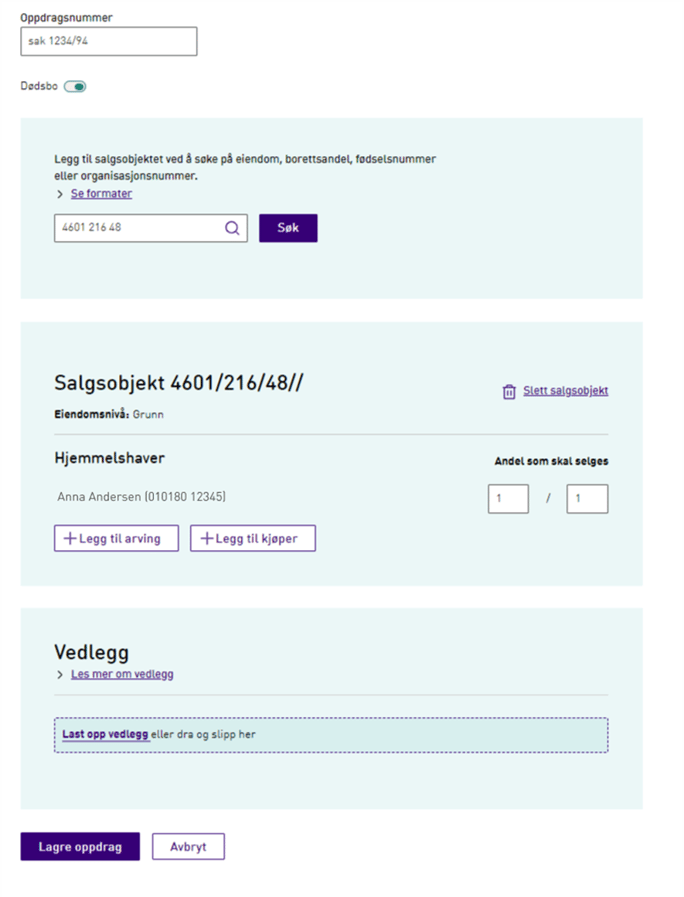Toggle the Dødsbo switch
Viewport: 684px width, 897px height.
(75, 86)
